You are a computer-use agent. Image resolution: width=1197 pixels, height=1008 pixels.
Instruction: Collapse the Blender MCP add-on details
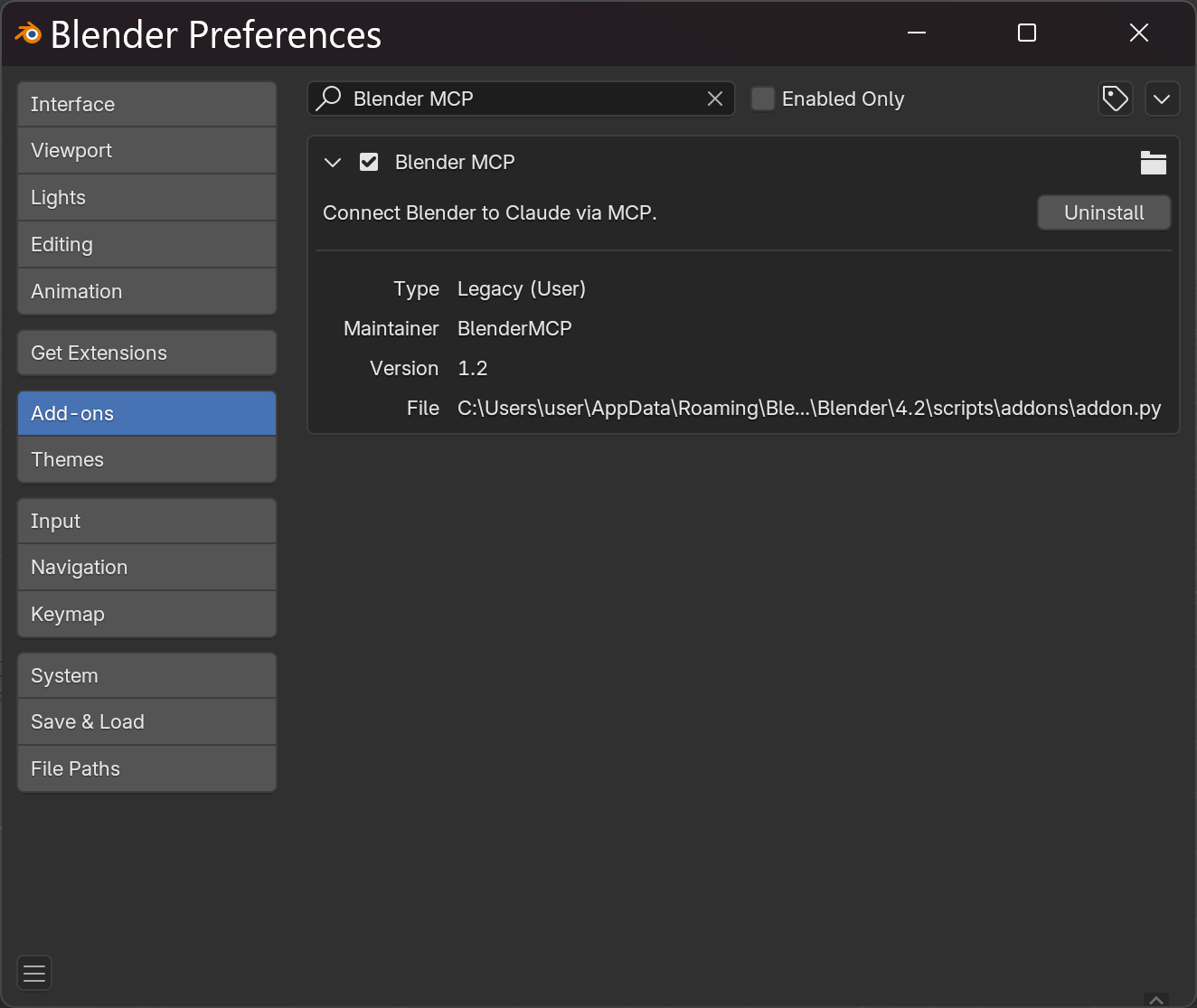pyautogui.click(x=333, y=163)
